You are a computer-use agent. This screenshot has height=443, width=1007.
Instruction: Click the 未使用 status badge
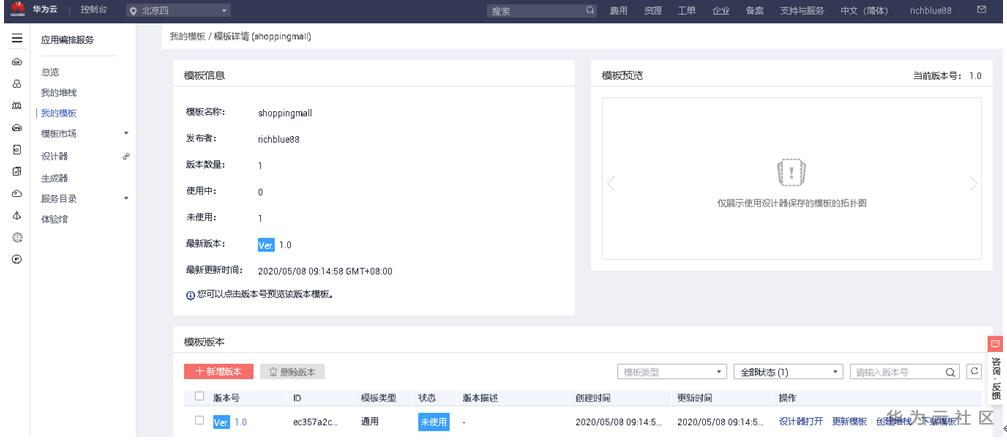click(433, 422)
